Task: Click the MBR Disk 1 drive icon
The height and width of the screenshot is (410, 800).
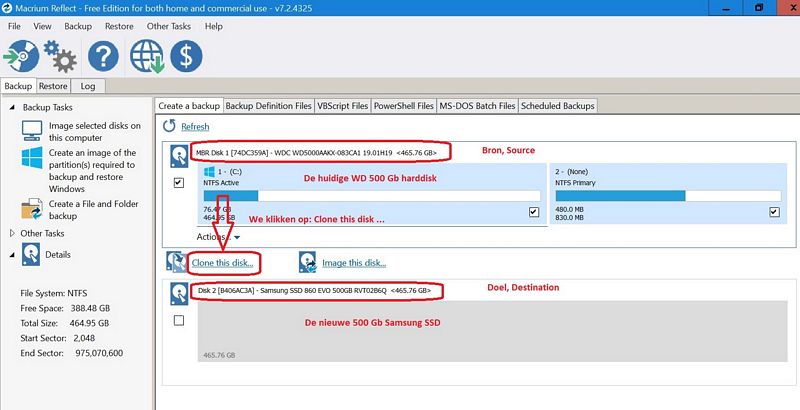Action: [x=179, y=157]
